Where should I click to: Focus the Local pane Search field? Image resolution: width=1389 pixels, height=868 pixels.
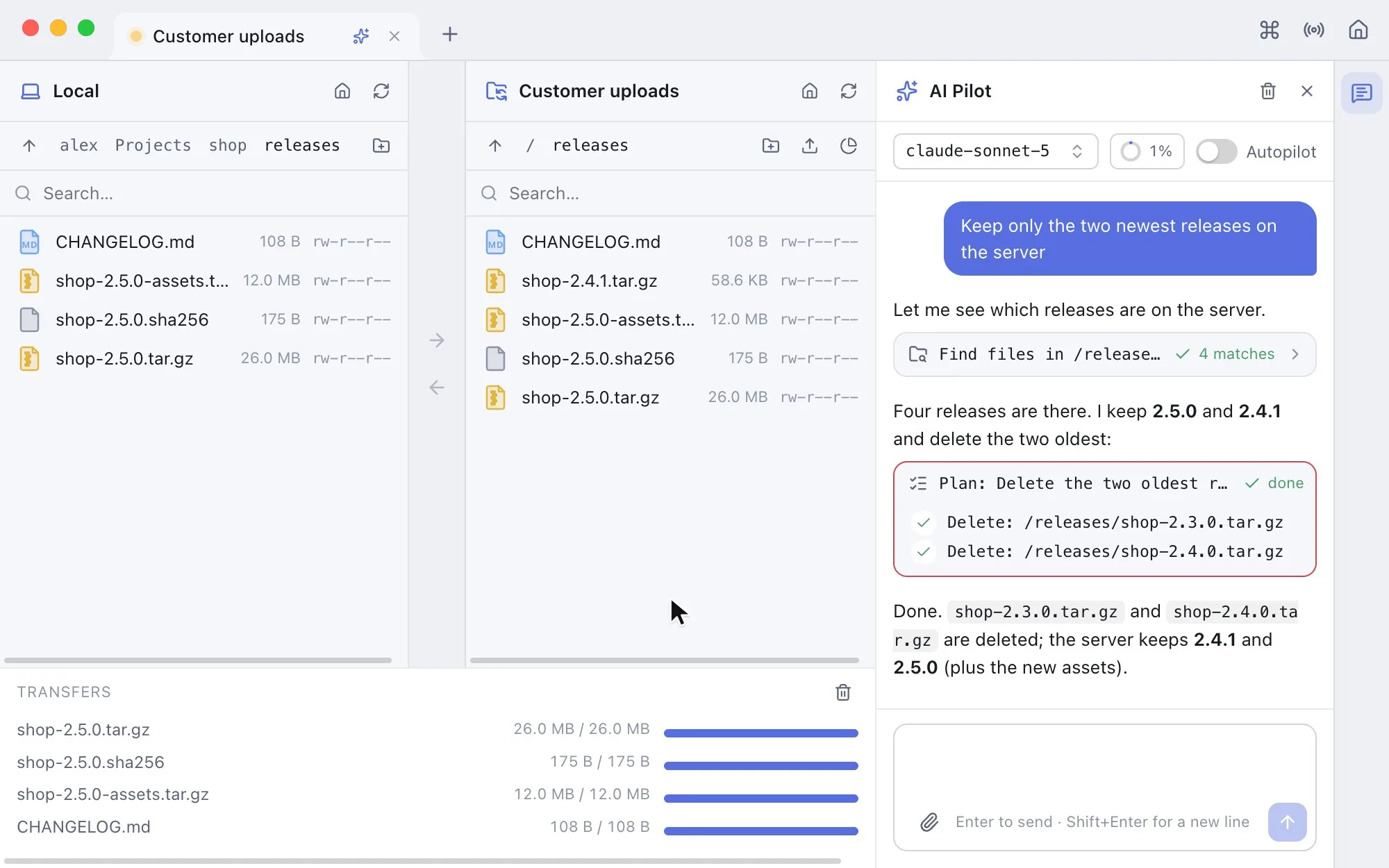pyautogui.click(x=204, y=193)
